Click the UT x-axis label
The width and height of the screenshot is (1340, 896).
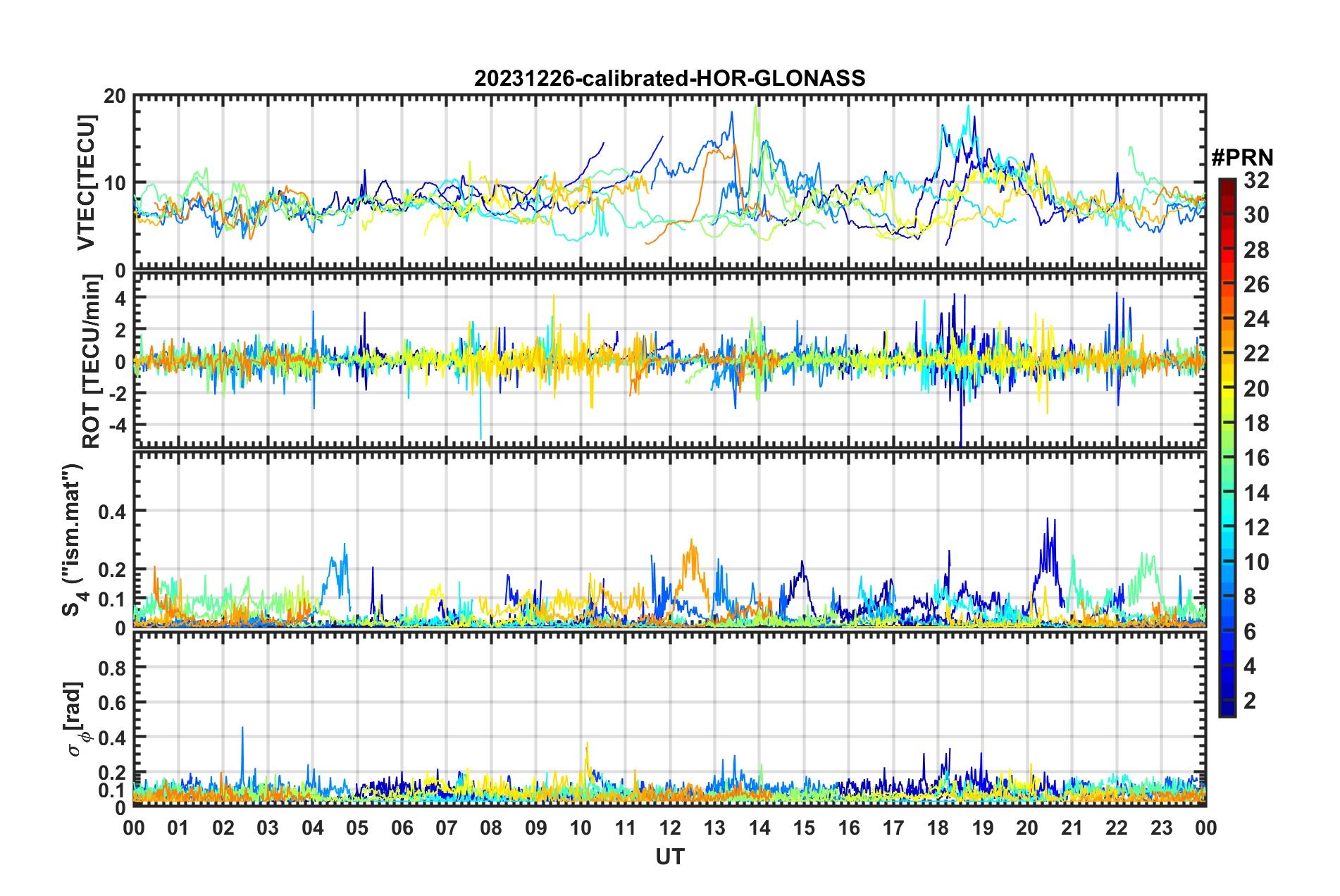pyautogui.click(x=669, y=857)
